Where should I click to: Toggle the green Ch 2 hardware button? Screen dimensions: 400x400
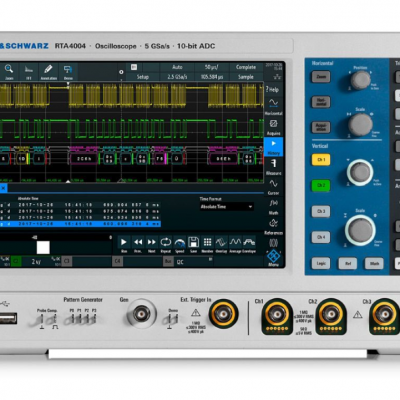(321, 185)
